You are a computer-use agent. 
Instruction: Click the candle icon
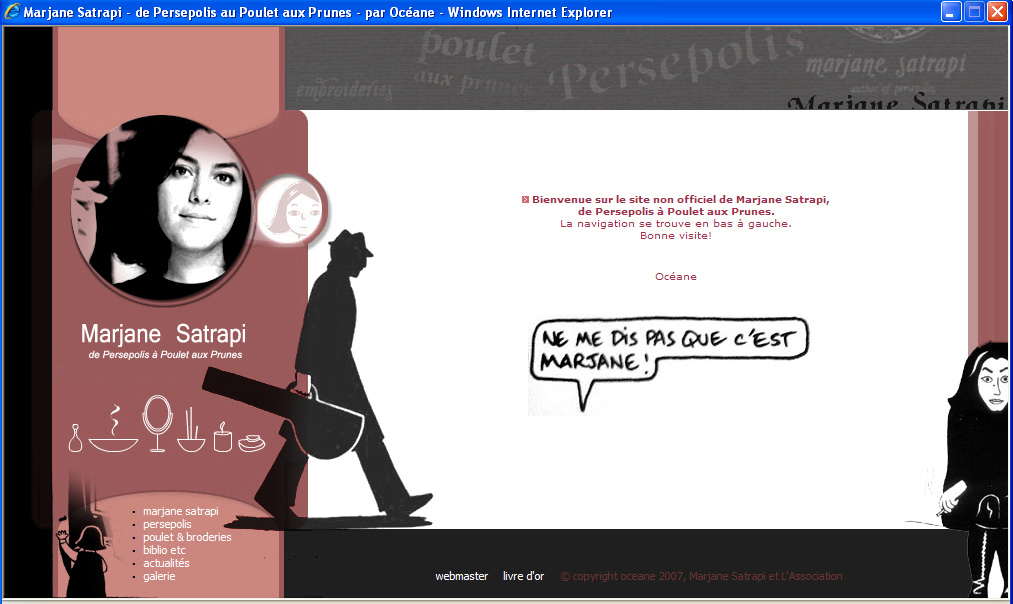pos(223,437)
